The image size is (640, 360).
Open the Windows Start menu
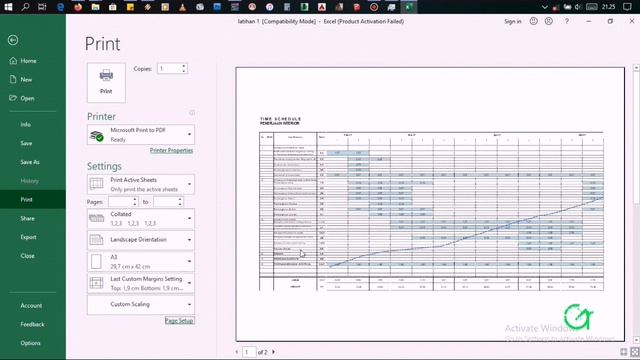click(8, 7)
